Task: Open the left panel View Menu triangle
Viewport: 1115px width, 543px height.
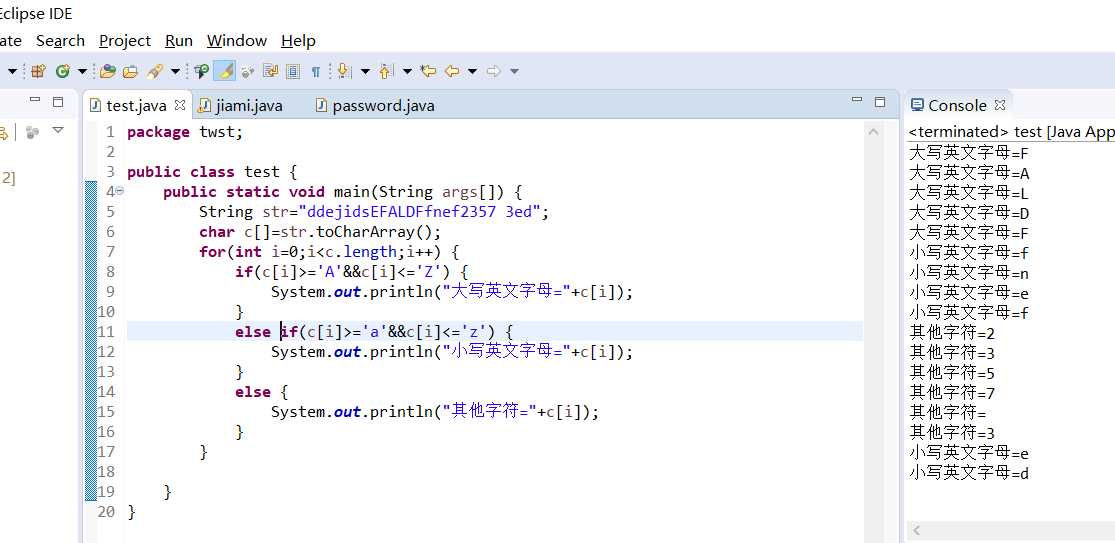Action: point(58,131)
